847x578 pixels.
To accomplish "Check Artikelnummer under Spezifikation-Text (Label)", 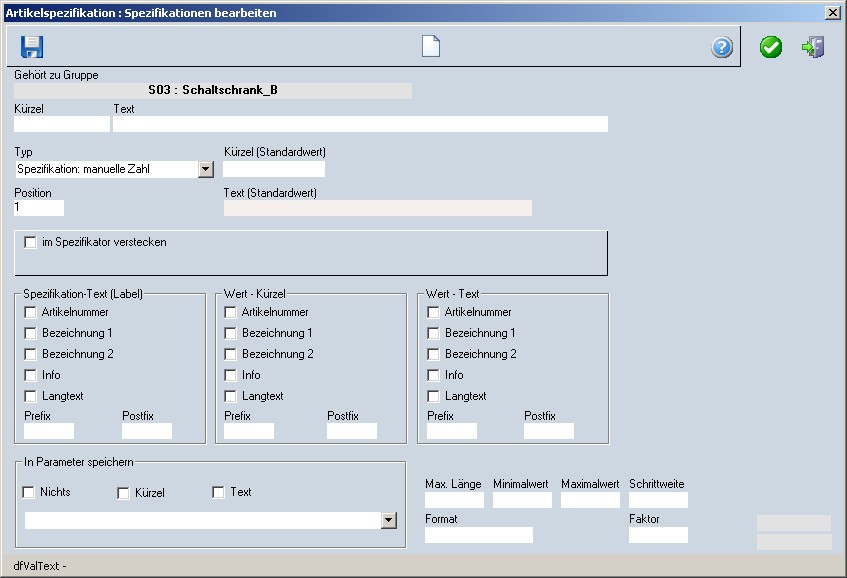I will (31, 312).
